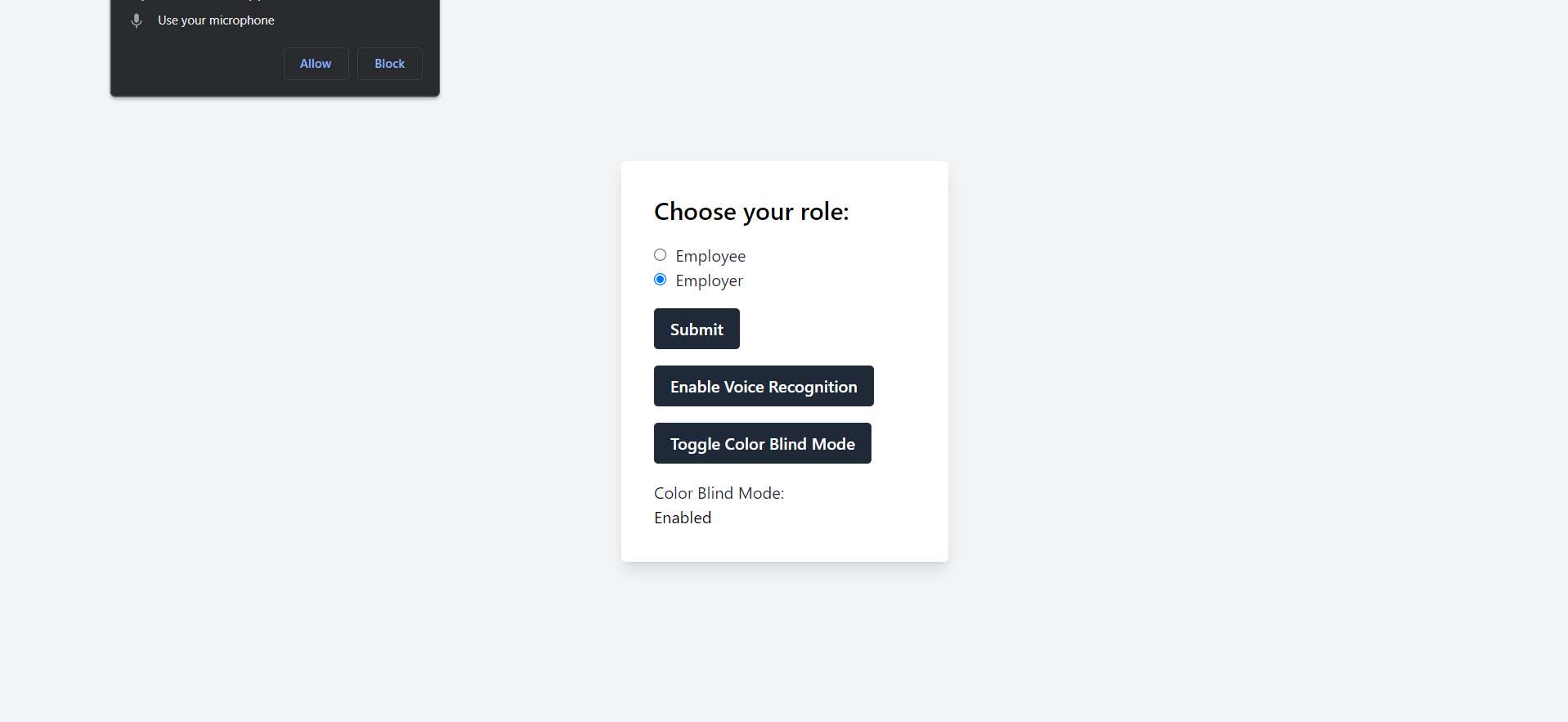Select the Employee radio button
1568x722 pixels.
click(661, 255)
